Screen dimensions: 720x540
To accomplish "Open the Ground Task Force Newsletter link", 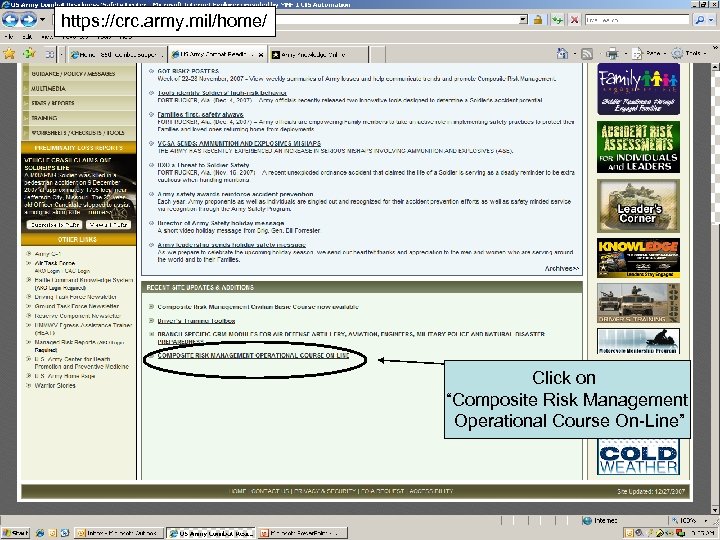I will [x=77, y=306].
